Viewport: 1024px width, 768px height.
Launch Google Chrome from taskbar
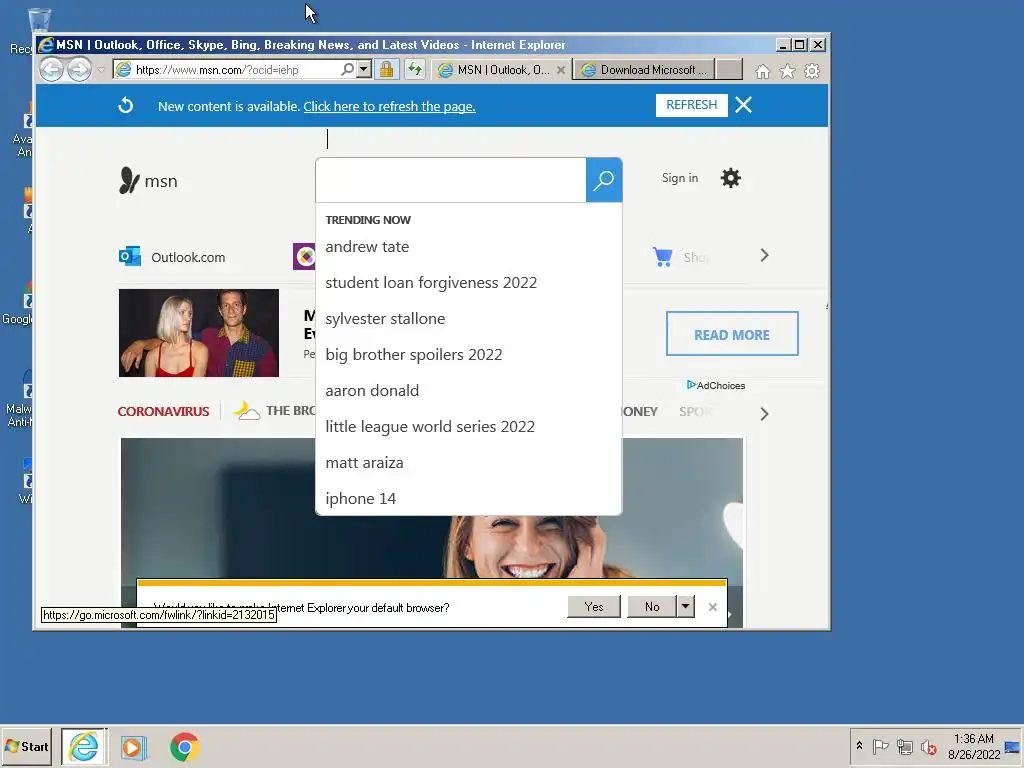point(185,747)
